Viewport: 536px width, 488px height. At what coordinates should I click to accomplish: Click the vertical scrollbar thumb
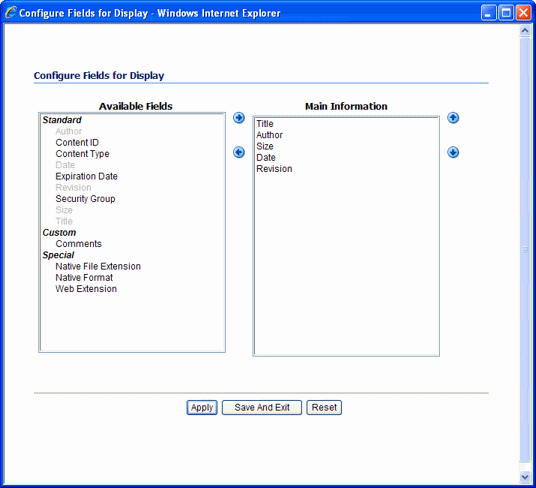point(525,249)
